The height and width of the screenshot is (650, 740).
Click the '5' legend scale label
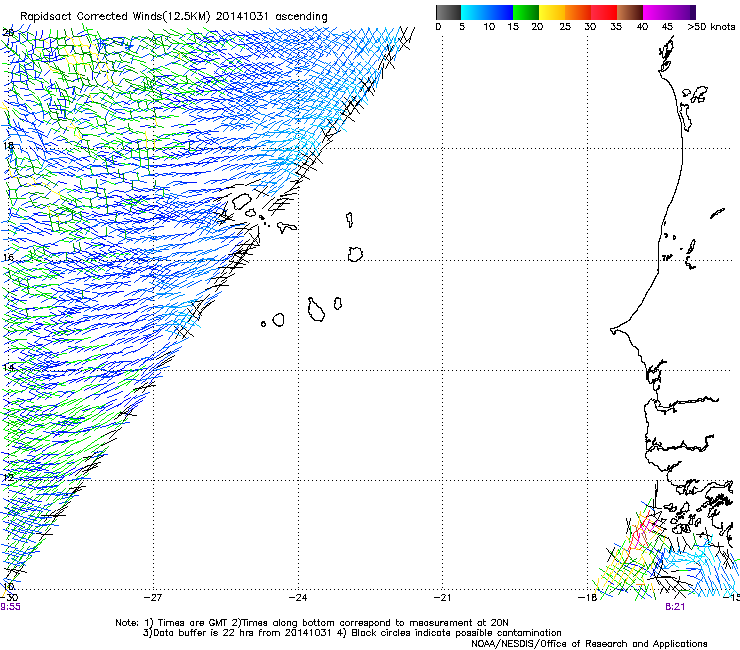click(462, 27)
